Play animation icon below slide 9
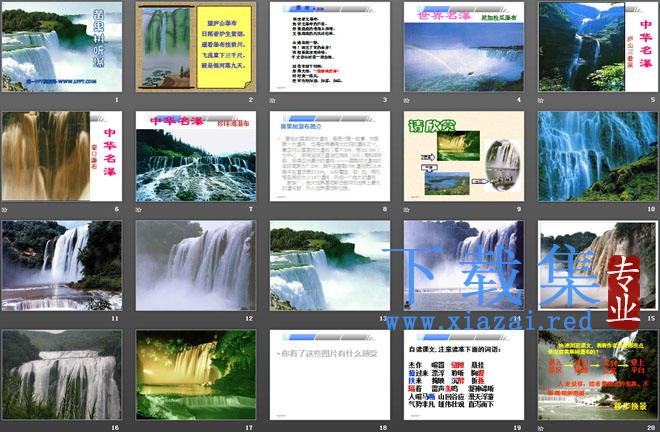 [406, 210]
